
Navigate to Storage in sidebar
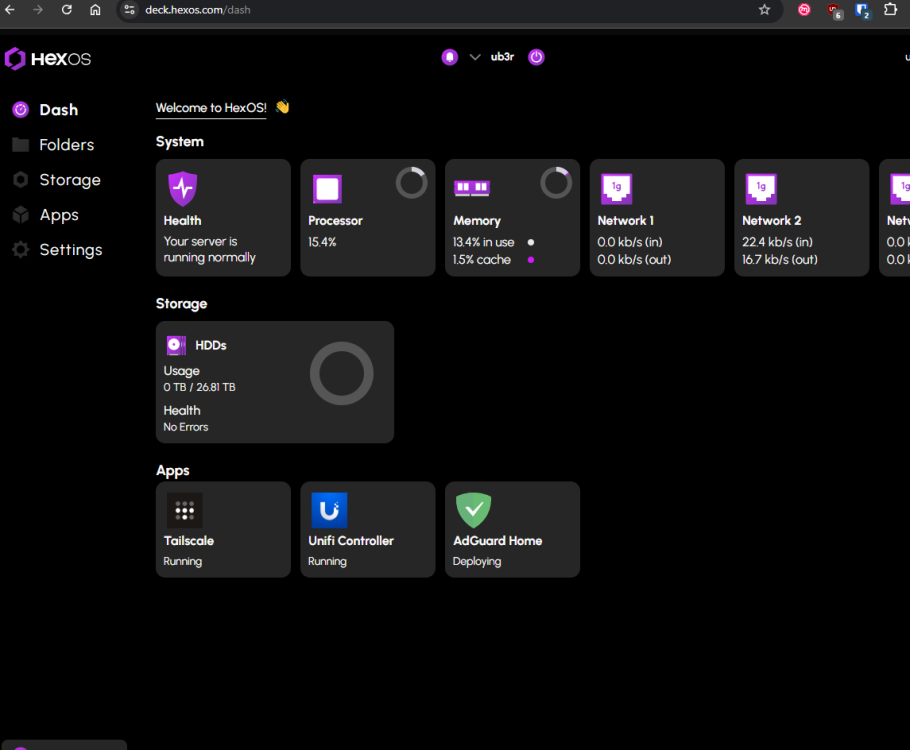(x=69, y=180)
